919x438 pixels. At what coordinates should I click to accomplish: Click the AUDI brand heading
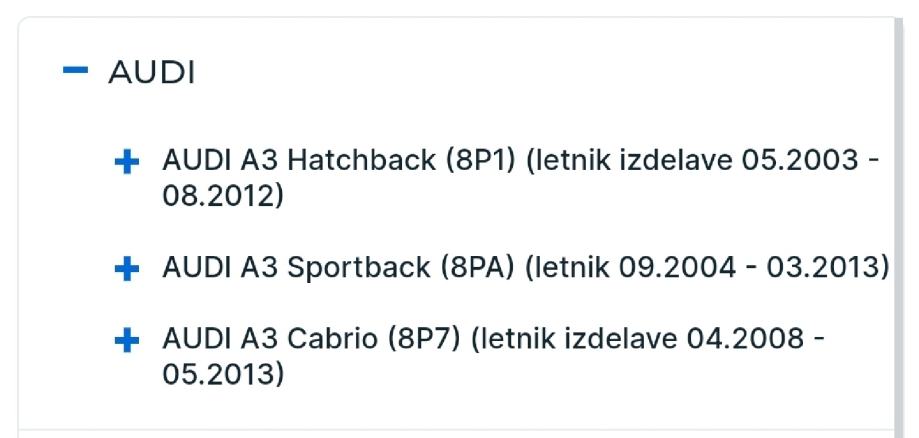point(151,72)
